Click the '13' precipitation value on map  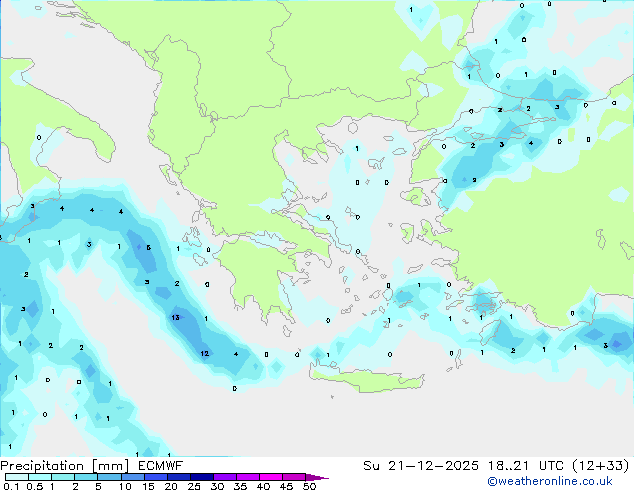click(x=175, y=317)
